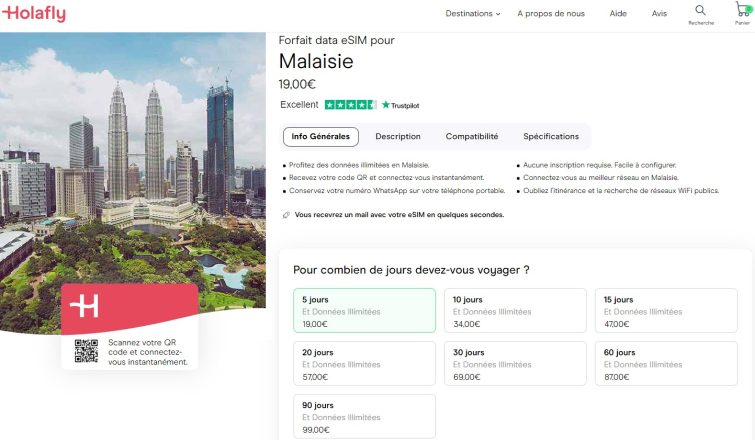Click the 19,00€ price under Malaisie
Viewport: 755px width, 440px height.
(297, 85)
